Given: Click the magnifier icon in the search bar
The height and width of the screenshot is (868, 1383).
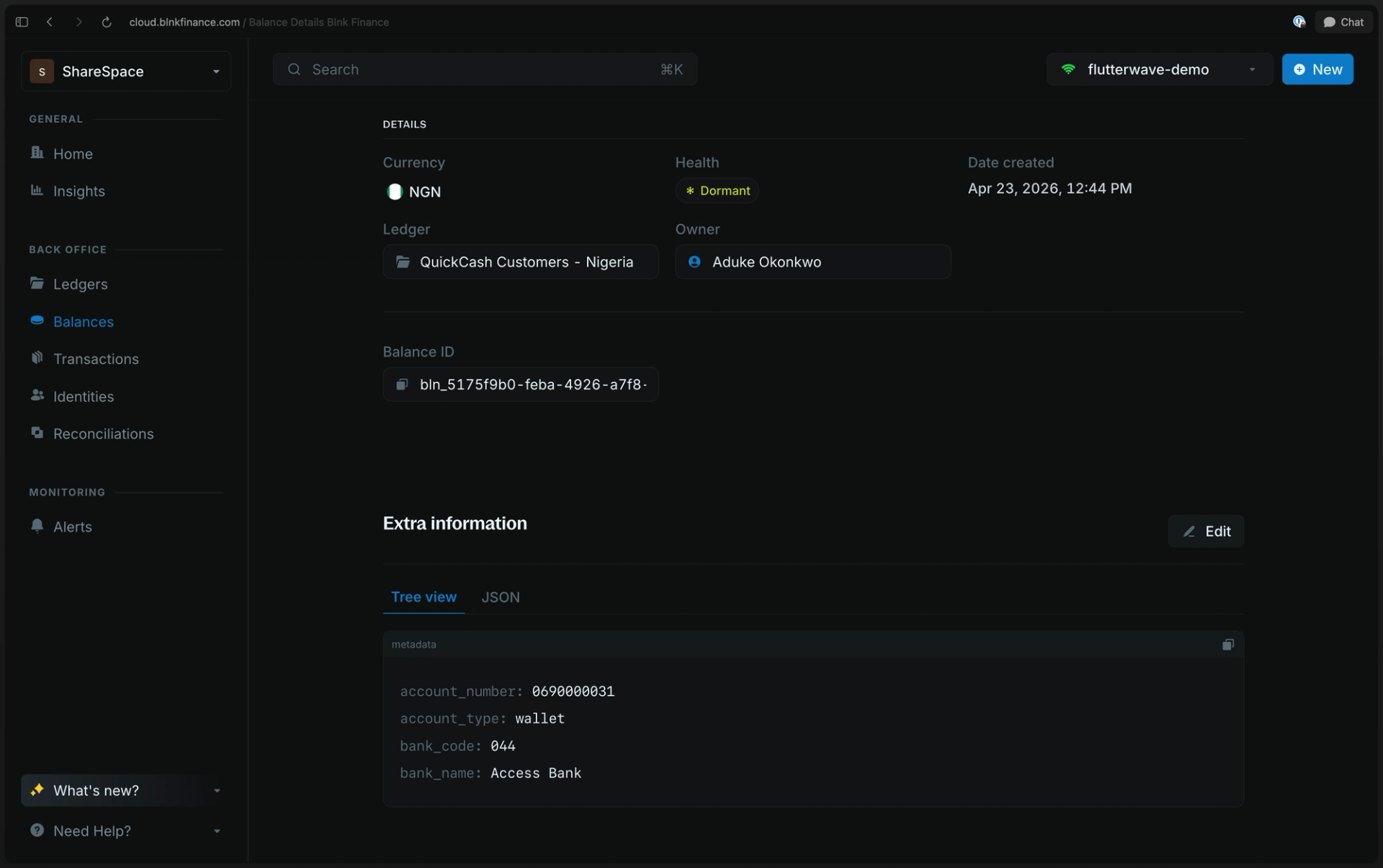Looking at the screenshot, I should point(294,69).
